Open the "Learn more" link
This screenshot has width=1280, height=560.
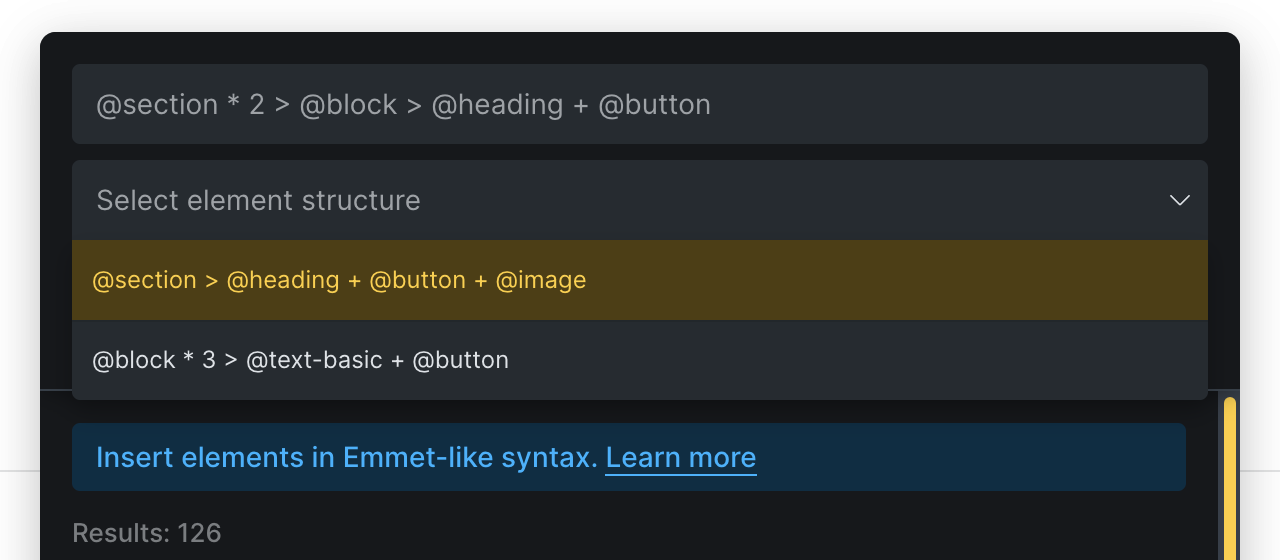681,458
